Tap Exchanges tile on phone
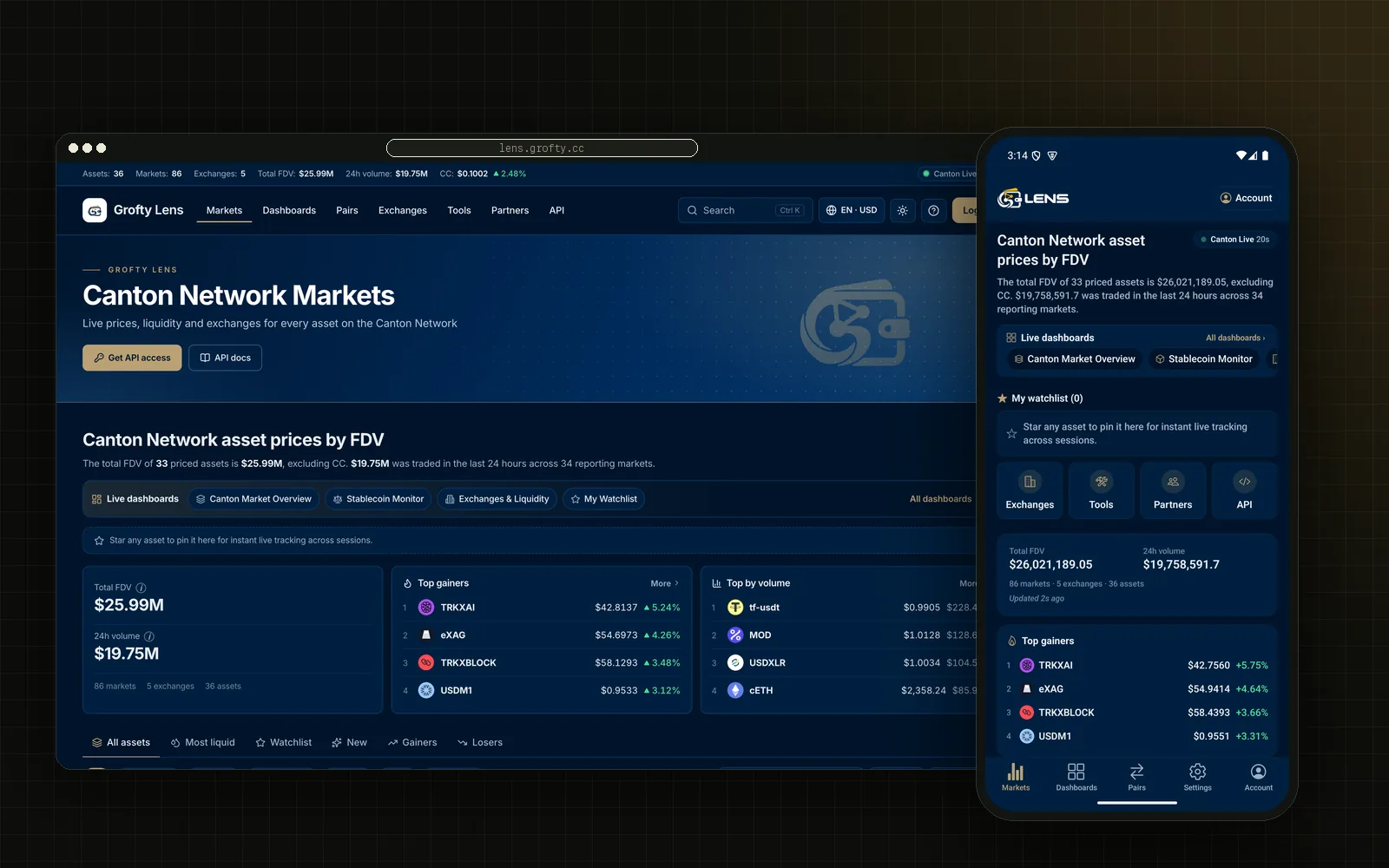This screenshot has height=868, width=1389. (x=1030, y=491)
